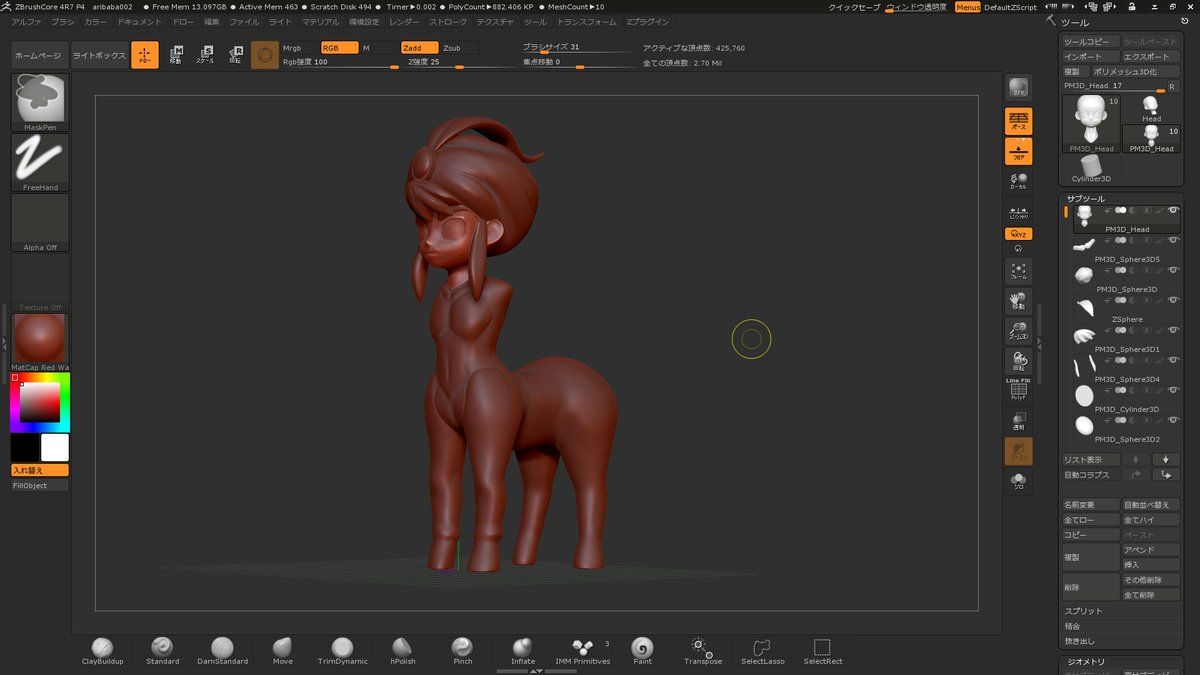Toggle the XYZ rotation button
Viewport: 1200px width, 675px height.
[x=1018, y=234]
